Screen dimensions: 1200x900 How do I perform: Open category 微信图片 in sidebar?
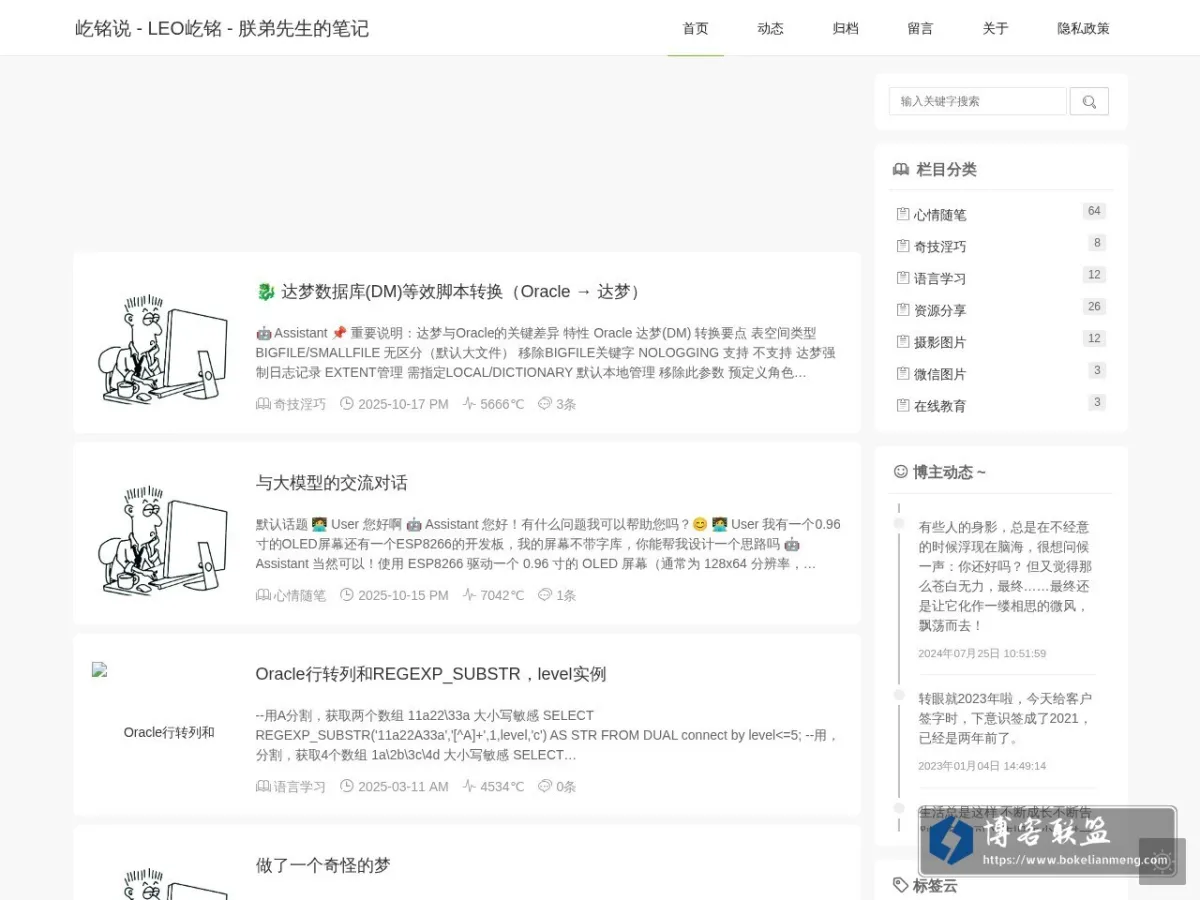point(940,375)
